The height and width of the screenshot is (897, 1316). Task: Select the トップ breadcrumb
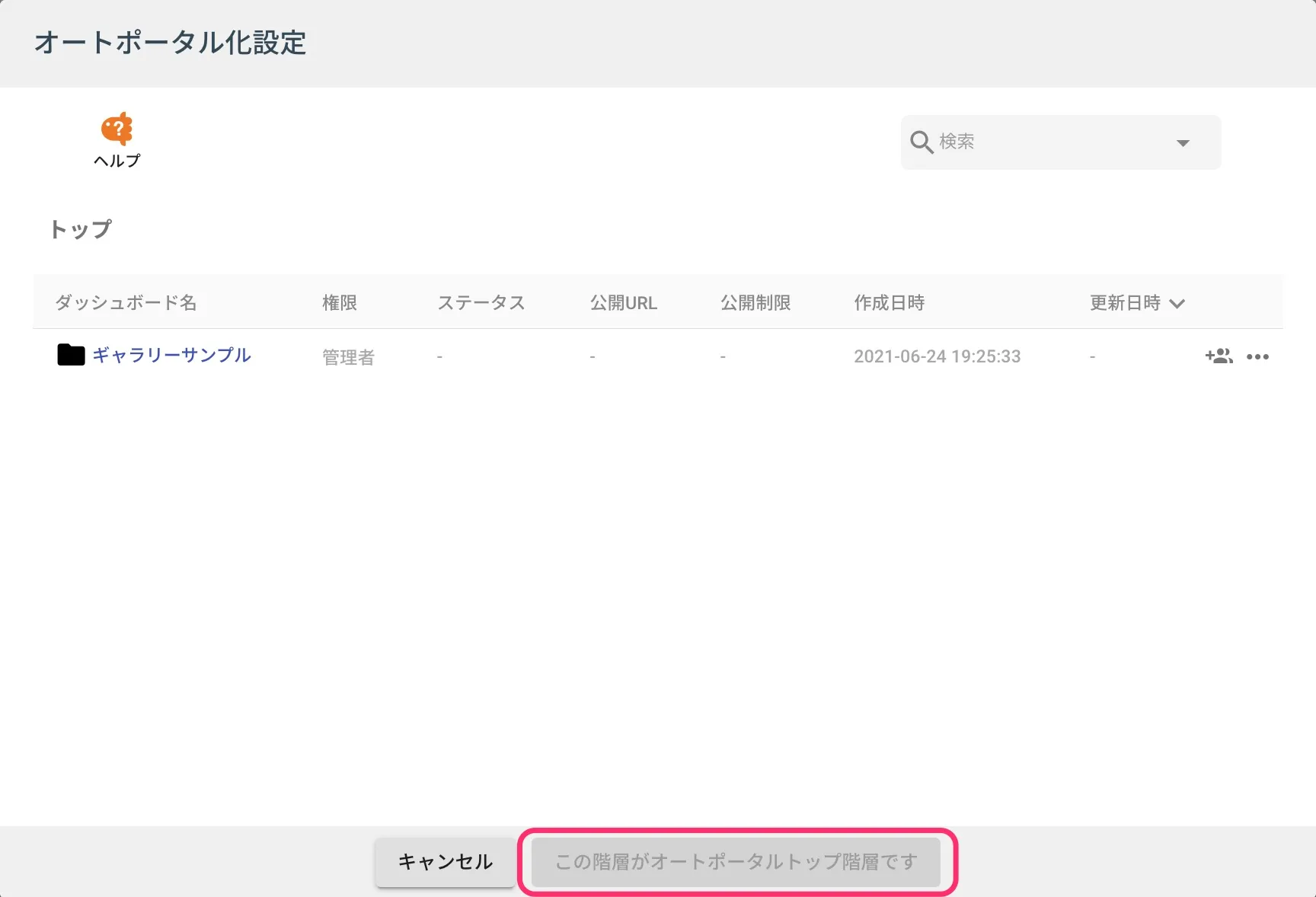[x=81, y=229]
